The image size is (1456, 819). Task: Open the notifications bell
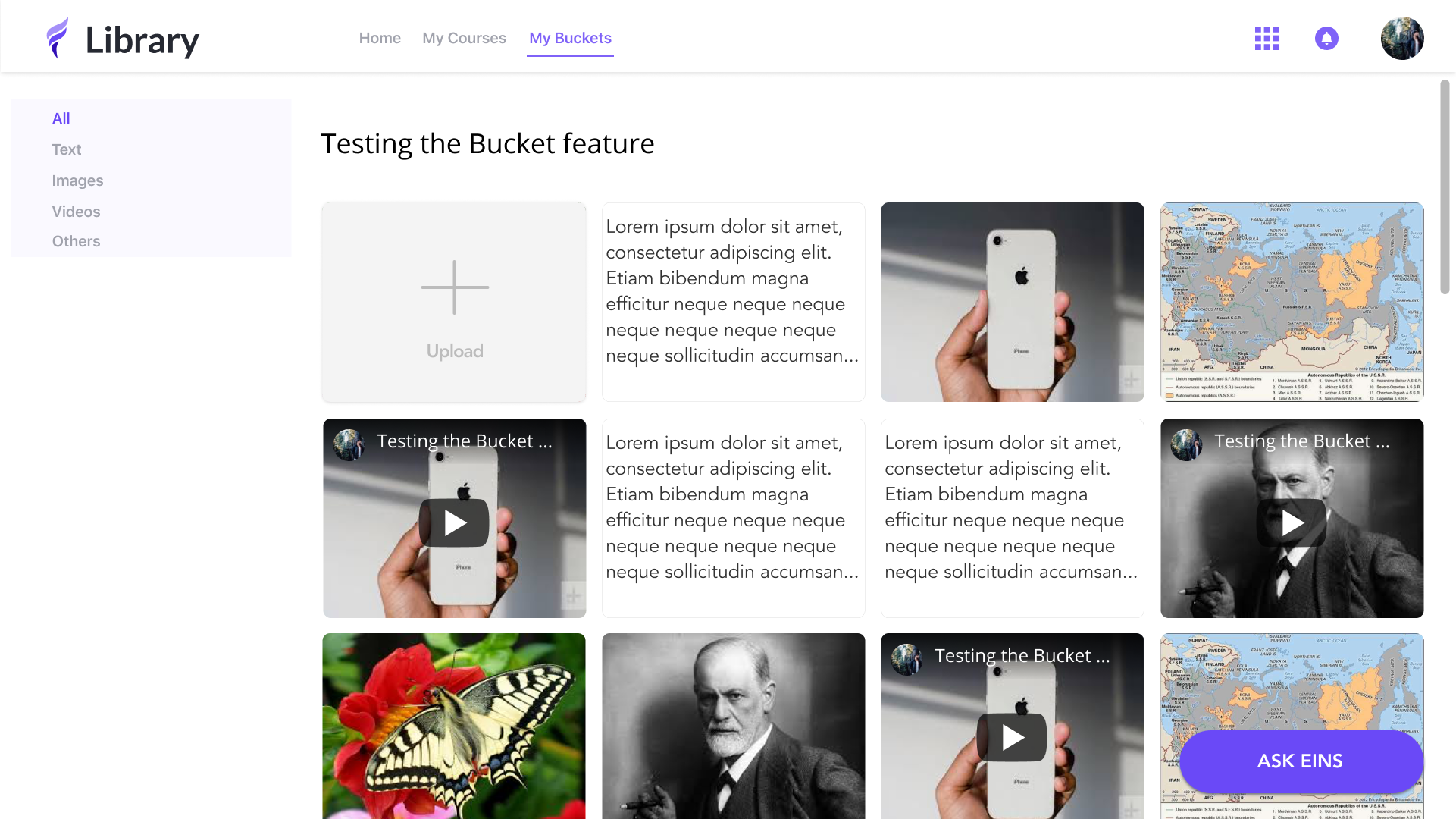(1326, 38)
